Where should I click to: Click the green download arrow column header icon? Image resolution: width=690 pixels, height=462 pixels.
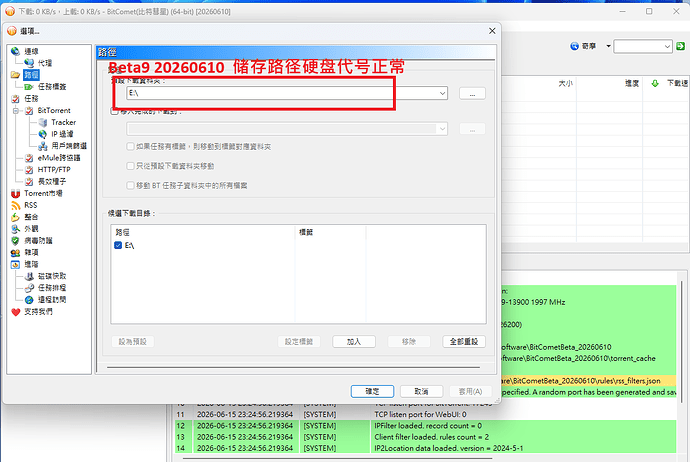pyautogui.click(x=655, y=83)
